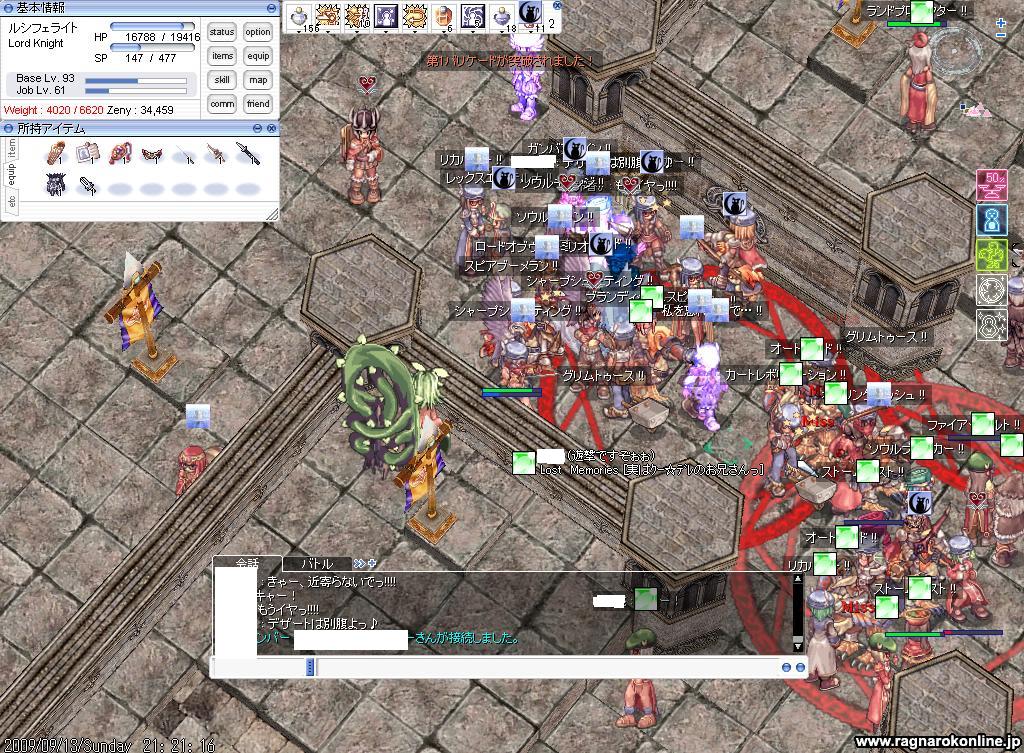Screen dimensions: 1024x753
Task: Use the white potion hotkey with count 156
Action: click(x=300, y=16)
